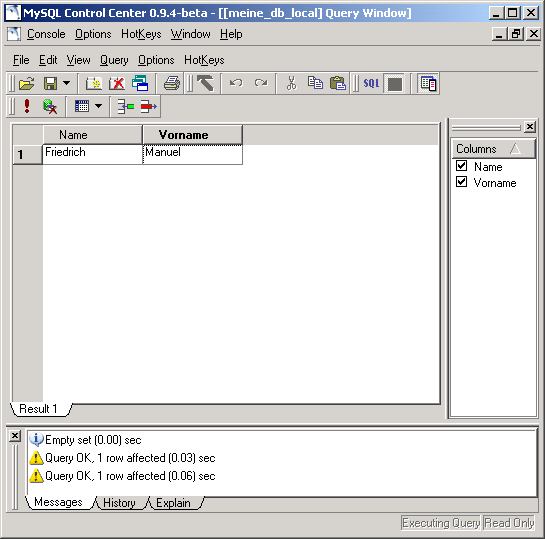The image size is (545, 539).
Task: Click the insert record green arrow icon
Action: 125,106
